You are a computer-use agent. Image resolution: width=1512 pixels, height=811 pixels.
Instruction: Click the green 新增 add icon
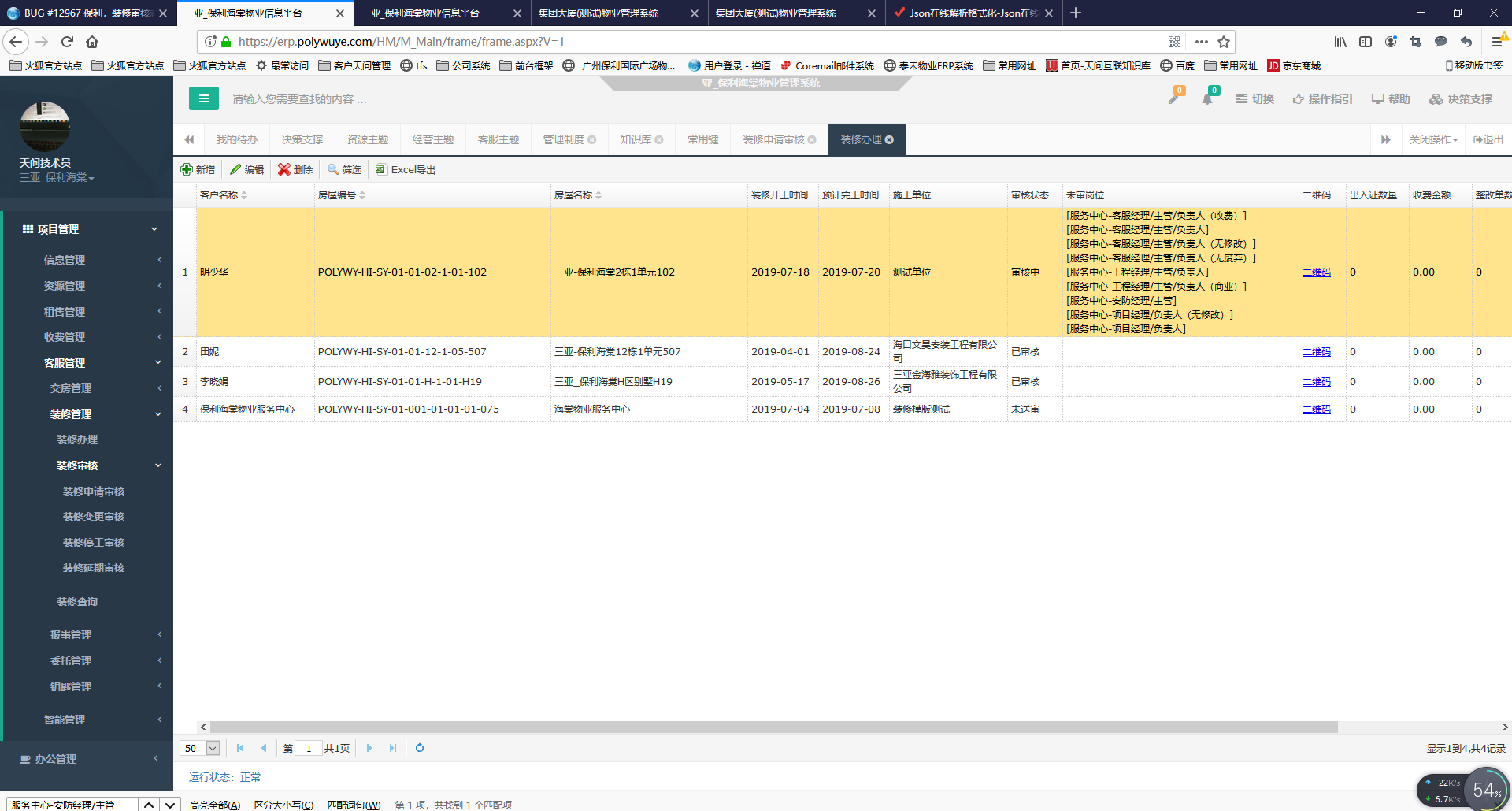(x=187, y=169)
